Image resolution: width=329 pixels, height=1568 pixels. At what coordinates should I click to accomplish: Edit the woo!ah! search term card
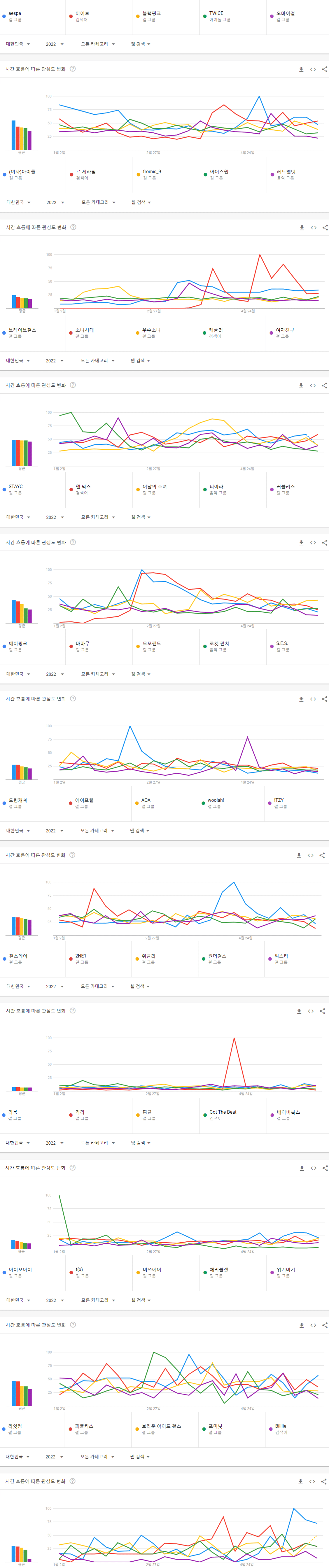pos(231,803)
